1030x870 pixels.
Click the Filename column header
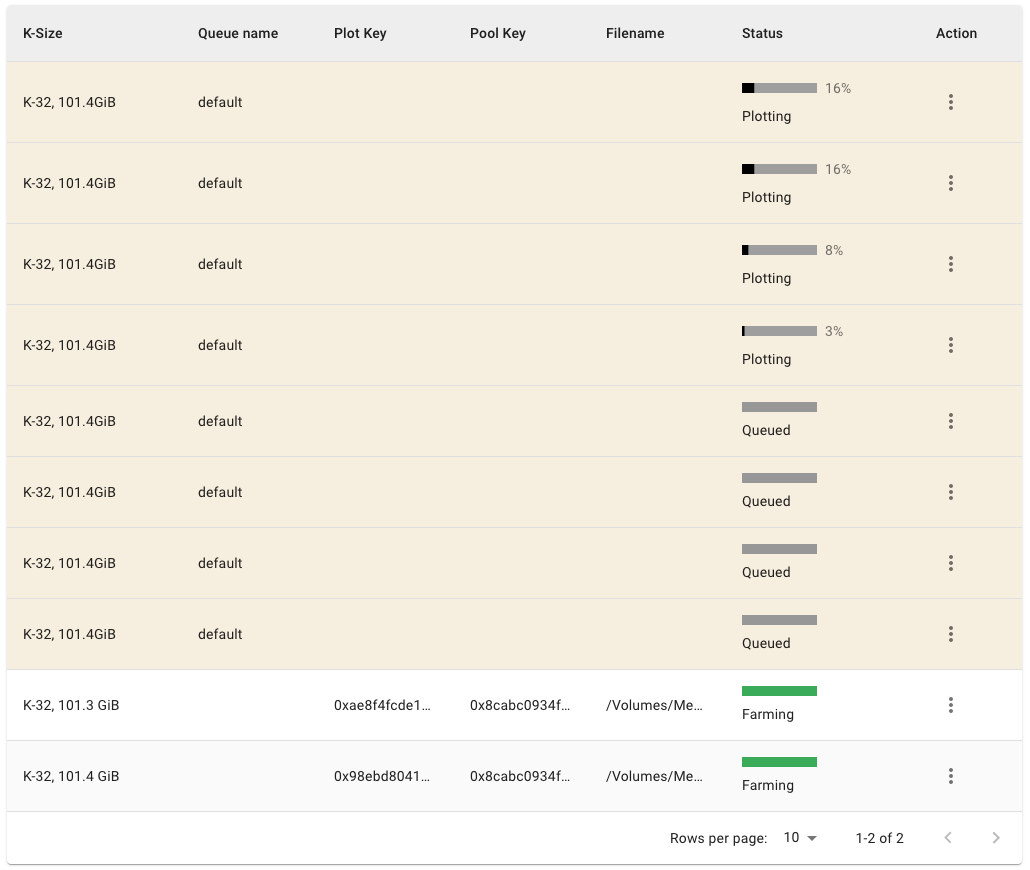tap(635, 33)
